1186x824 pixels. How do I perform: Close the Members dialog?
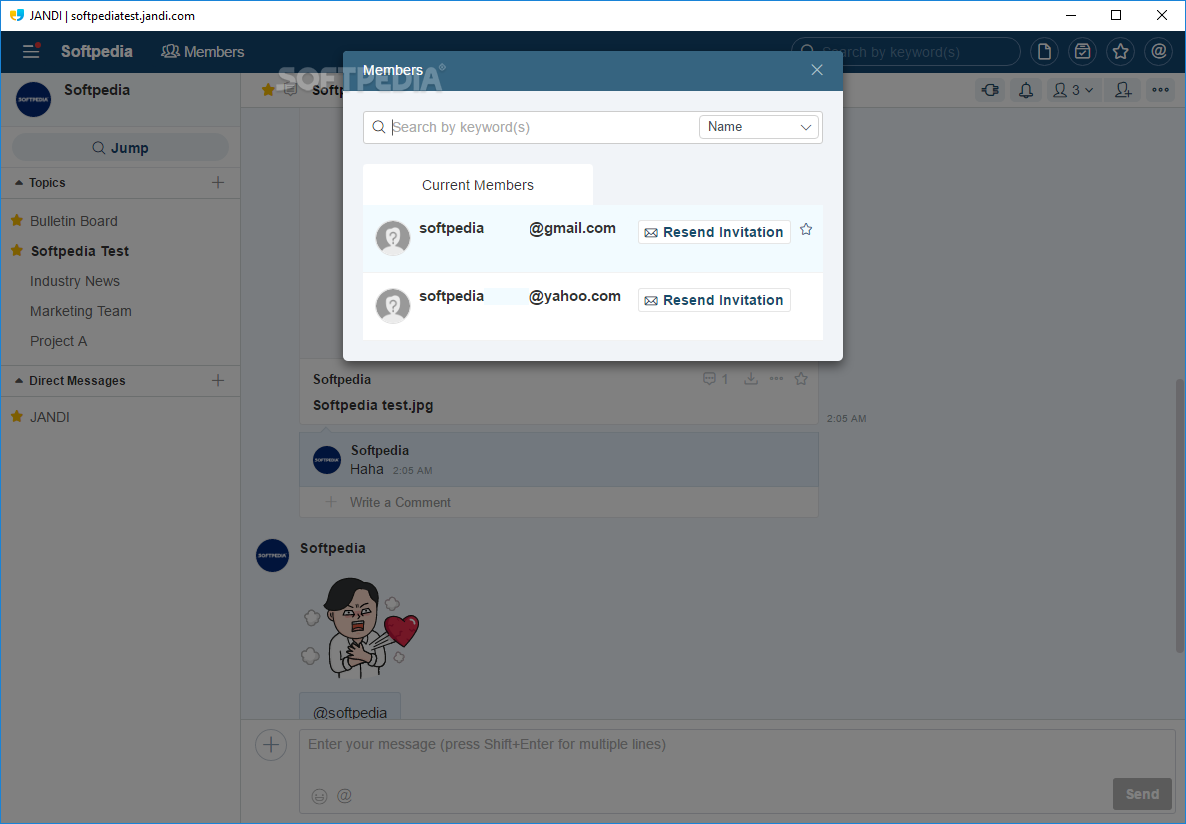coord(817,70)
